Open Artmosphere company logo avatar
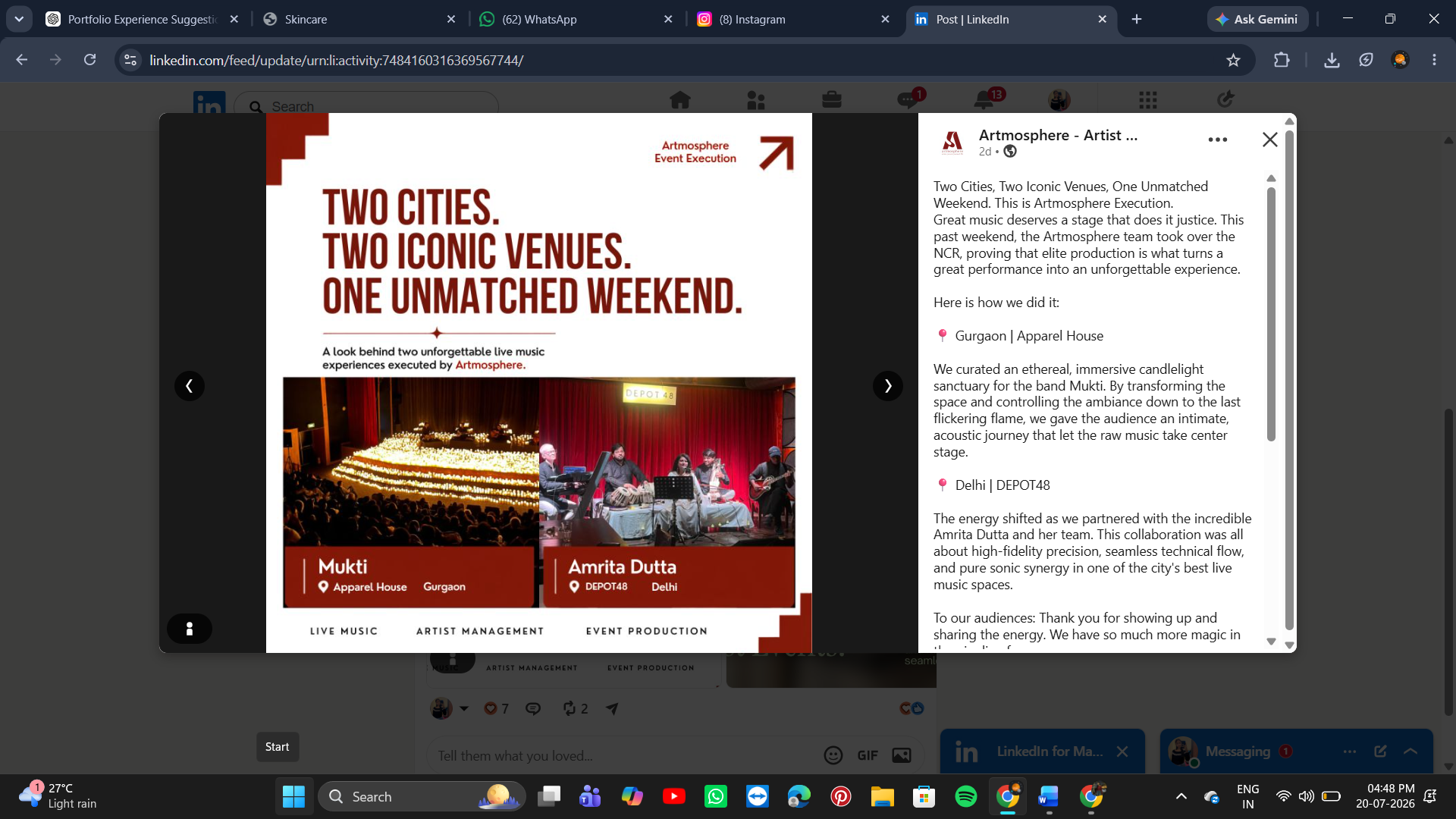Screen dimensions: 1456x819 pyautogui.click(x=952, y=142)
